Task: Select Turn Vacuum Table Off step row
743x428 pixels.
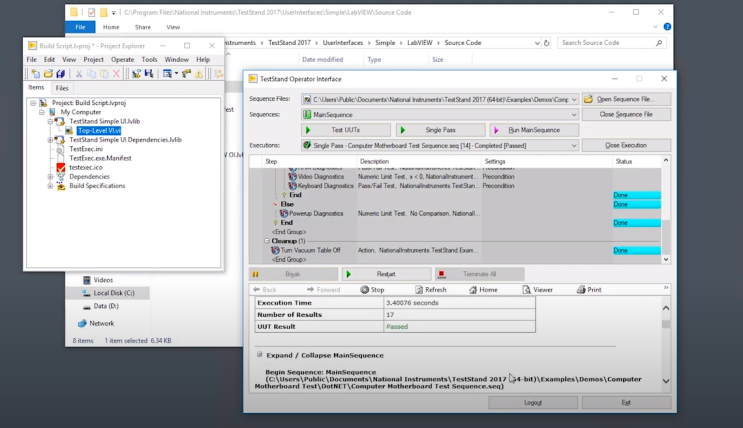Action: pyautogui.click(x=455, y=250)
